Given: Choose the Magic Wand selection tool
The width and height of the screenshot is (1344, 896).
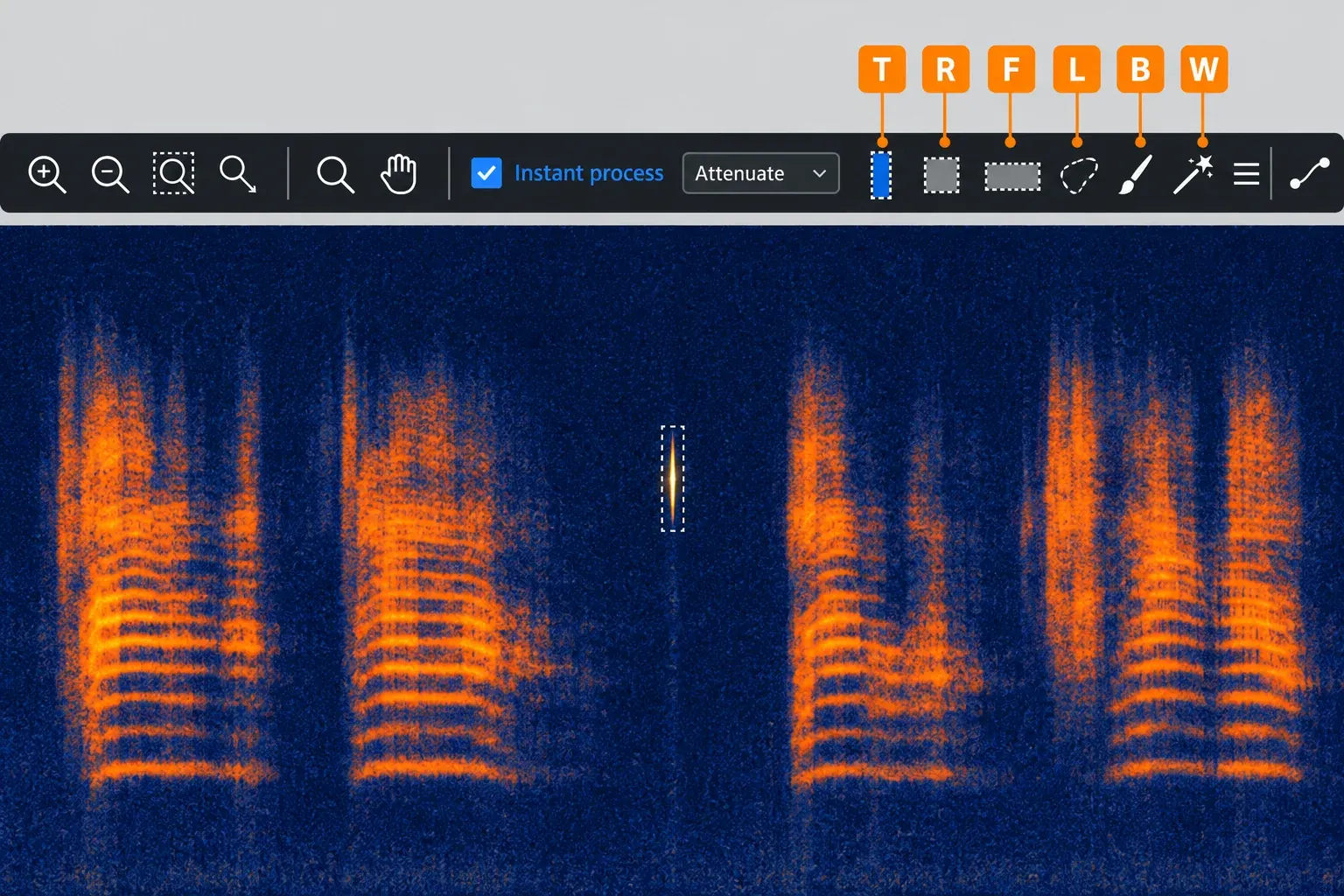Looking at the screenshot, I should click(x=1193, y=174).
